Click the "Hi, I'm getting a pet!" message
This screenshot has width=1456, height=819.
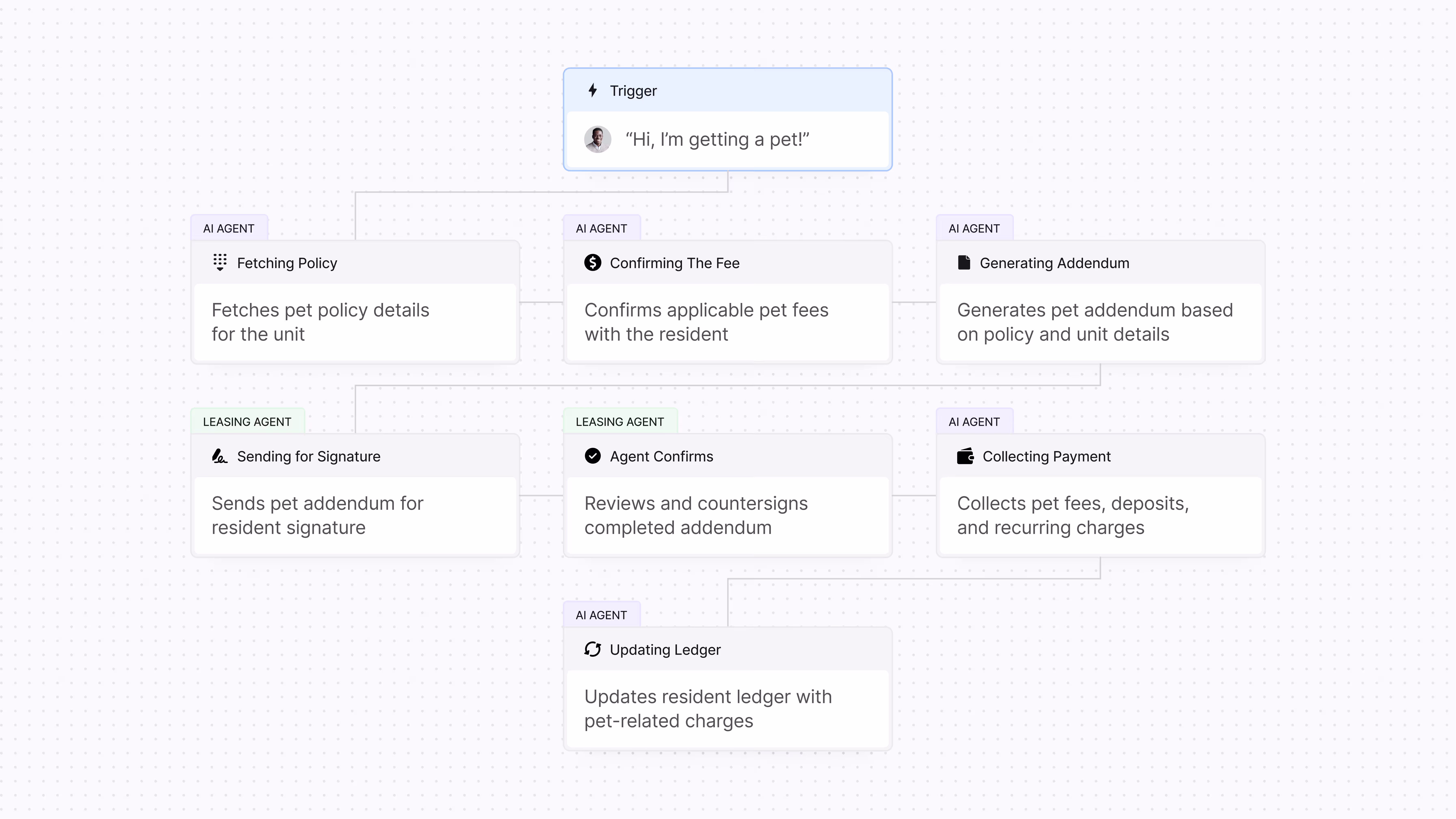point(717,139)
